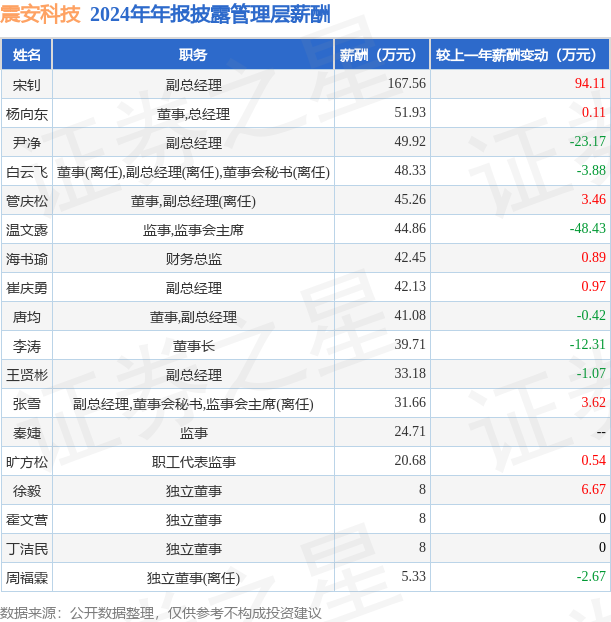Select the name cell 宋钊
The width and height of the screenshot is (611, 622).
pos(27,85)
